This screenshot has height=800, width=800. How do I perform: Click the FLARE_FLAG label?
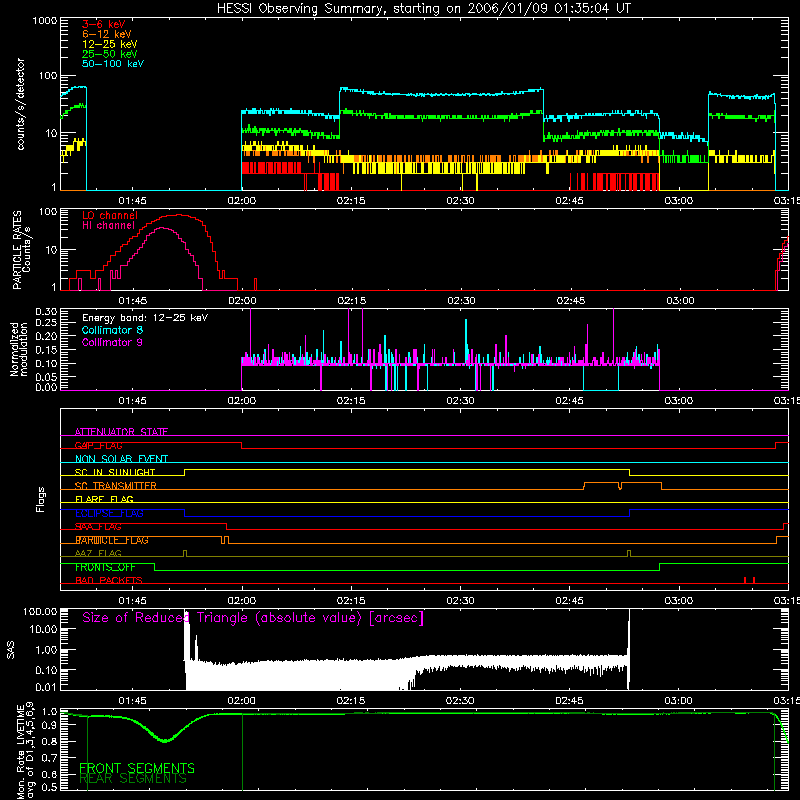coord(104,499)
